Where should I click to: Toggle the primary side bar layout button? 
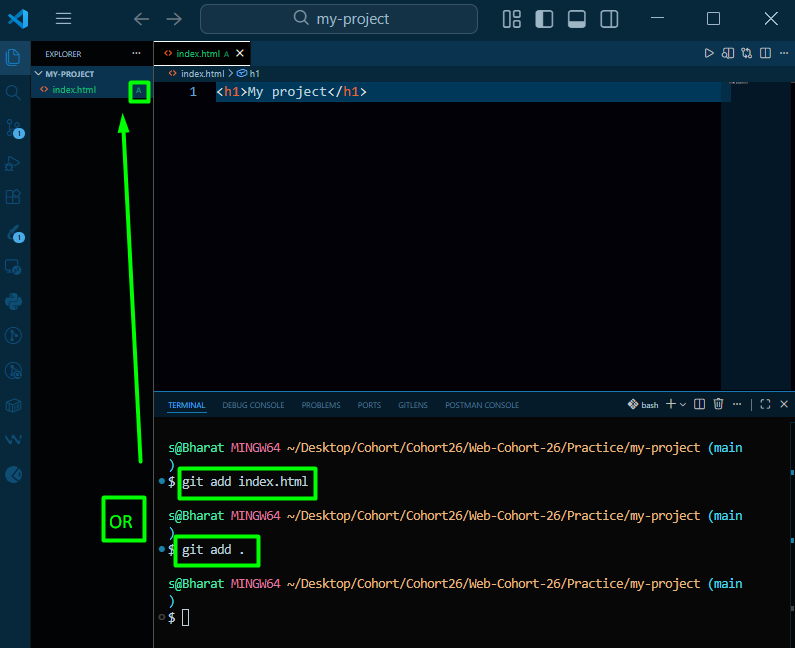544,19
